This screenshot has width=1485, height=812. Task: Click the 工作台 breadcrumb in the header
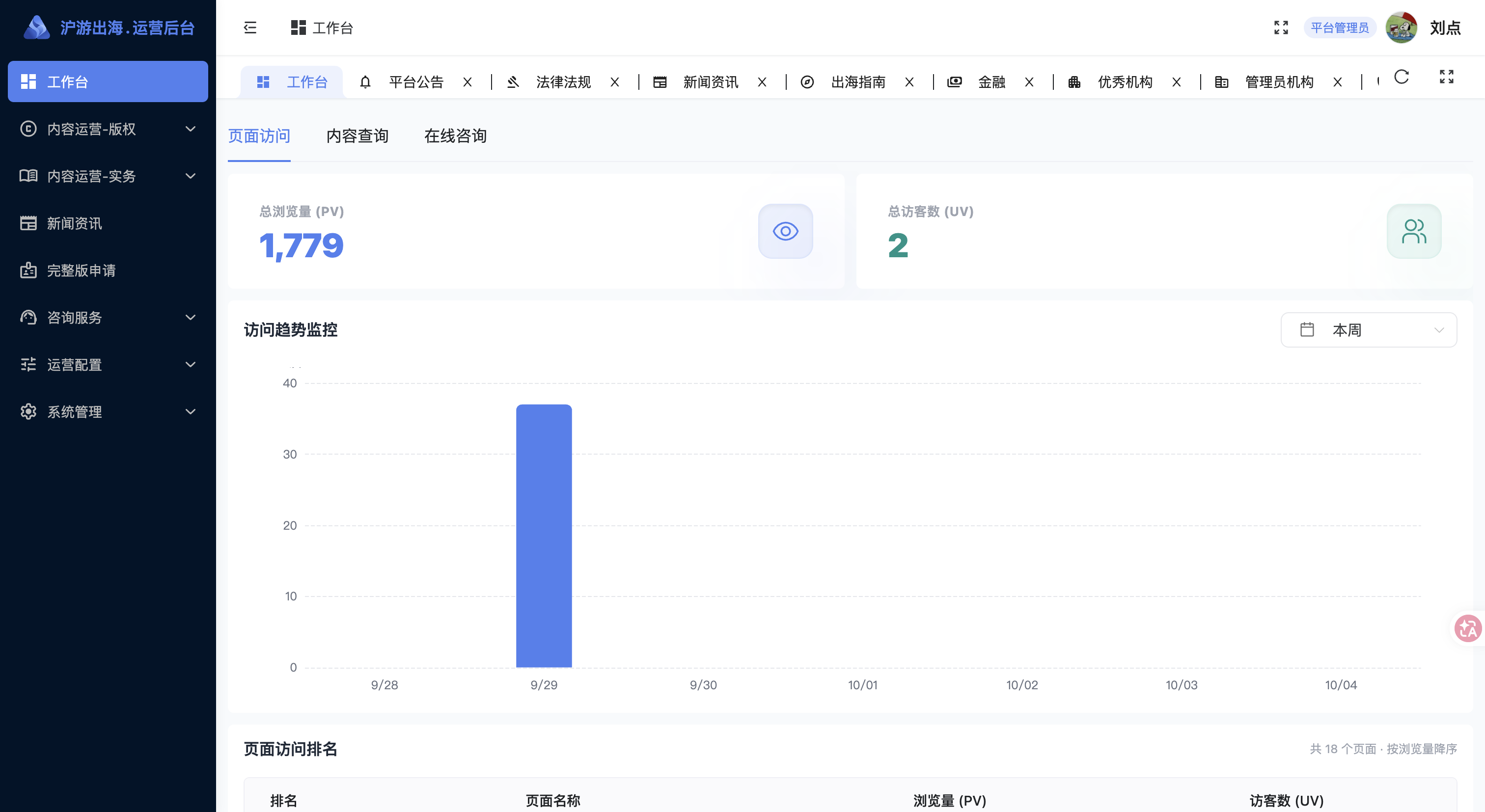(322, 27)
